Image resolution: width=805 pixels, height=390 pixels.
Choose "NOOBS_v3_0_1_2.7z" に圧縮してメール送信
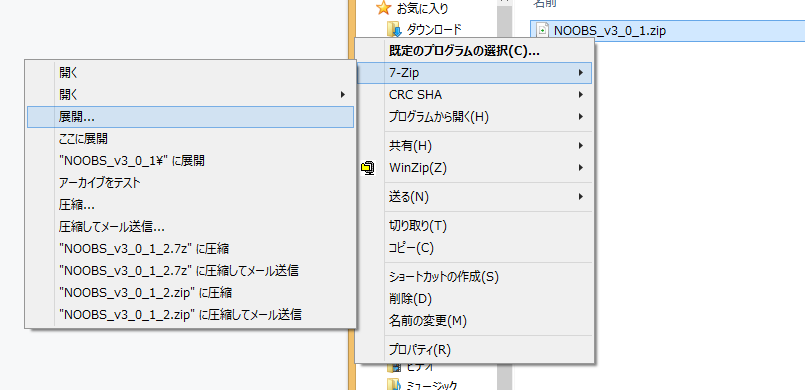click(x=190, y=270)
